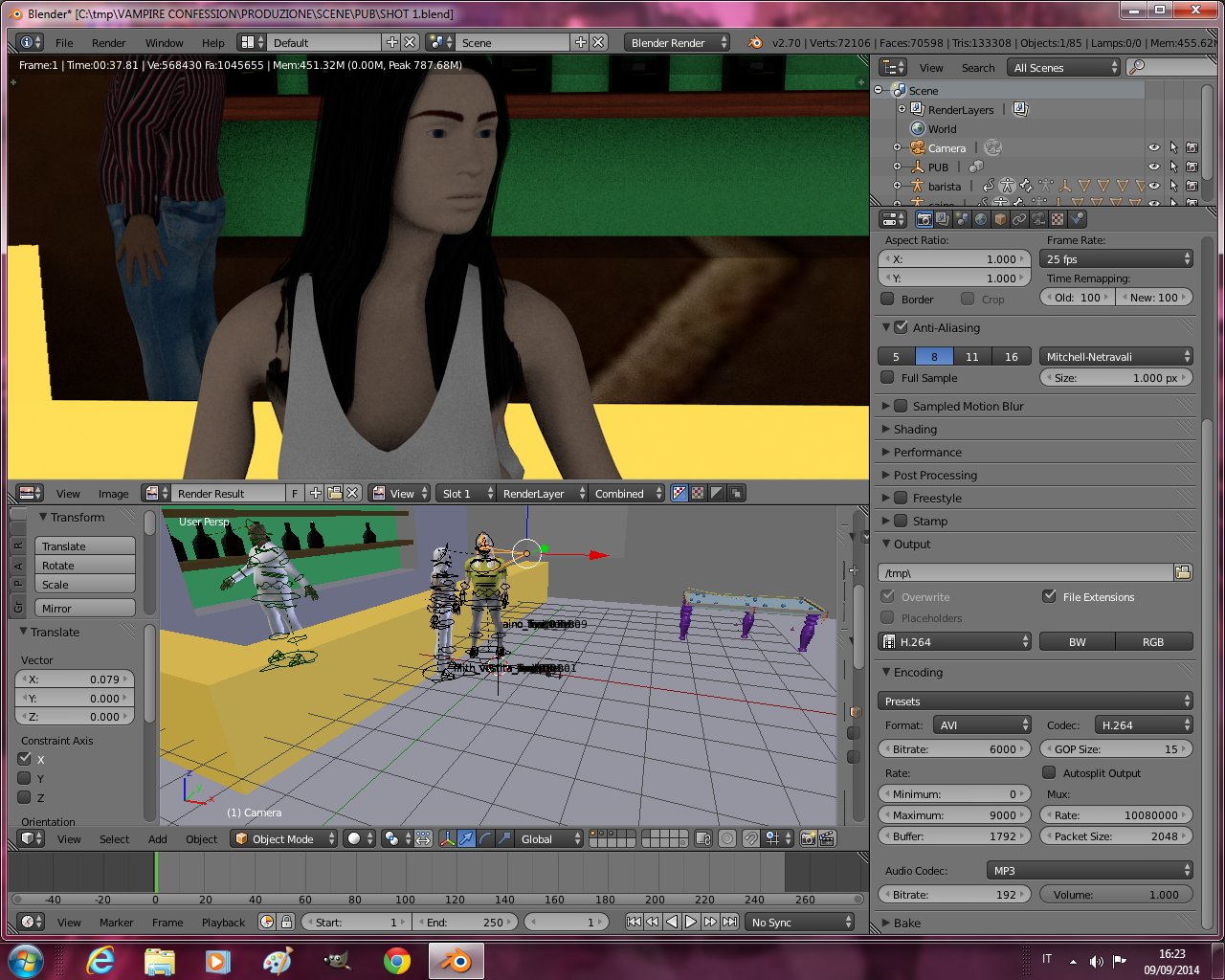This screenshot has height=980, width=1225.
Task: Click the OpenGL render image camera icon
Action: coord(807,838)
